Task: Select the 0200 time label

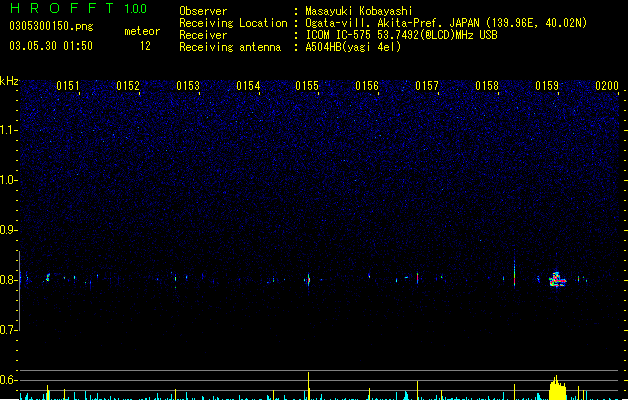Action: point(607,86)
